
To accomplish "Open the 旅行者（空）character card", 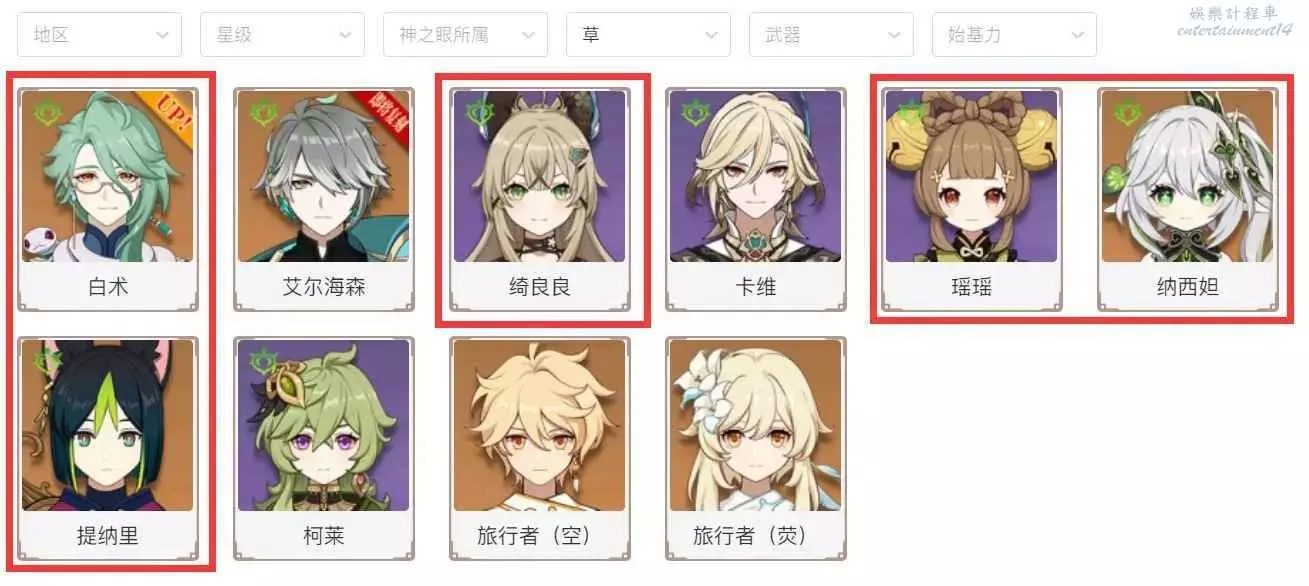I will coord(540,448).
